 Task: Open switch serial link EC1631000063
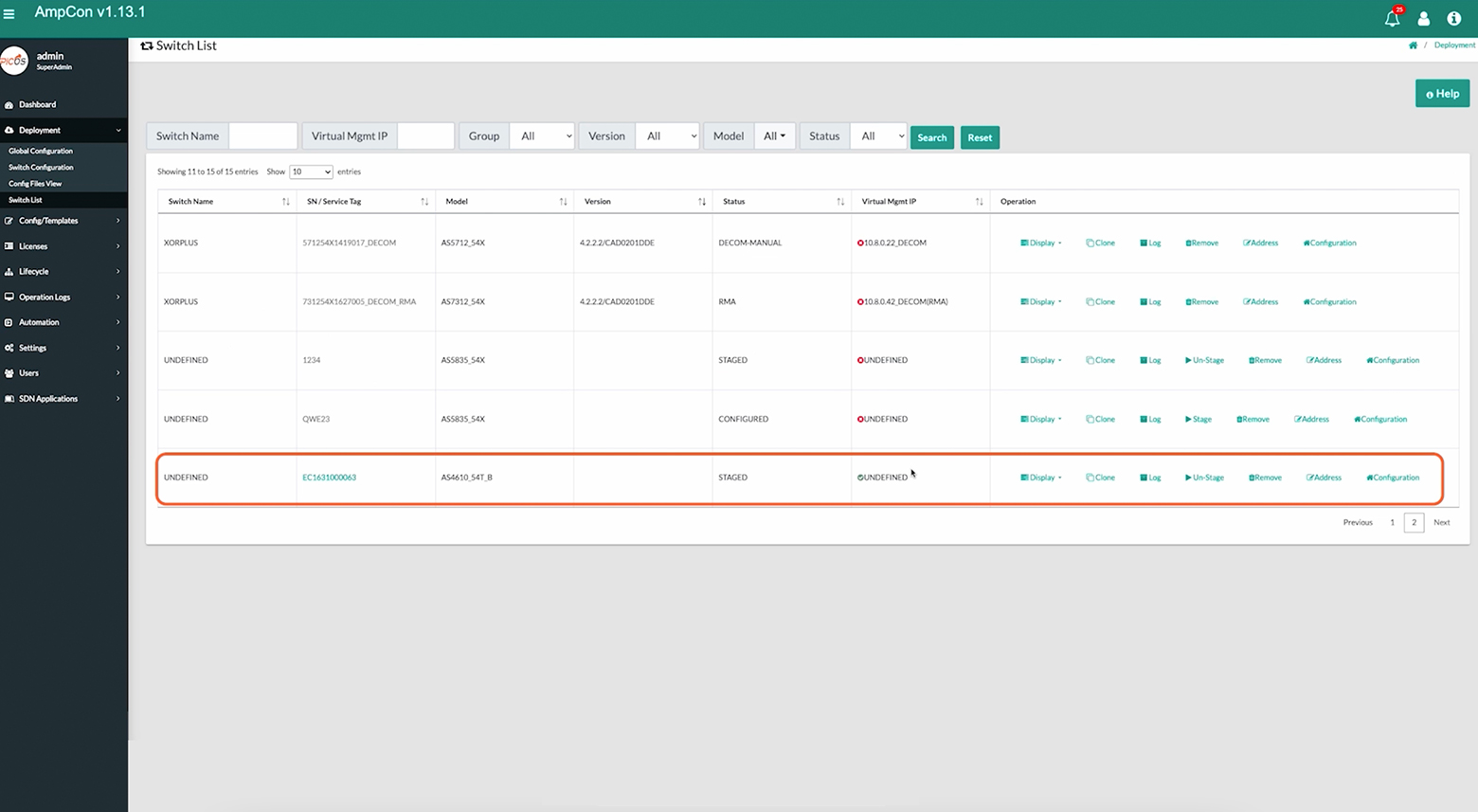329,478
